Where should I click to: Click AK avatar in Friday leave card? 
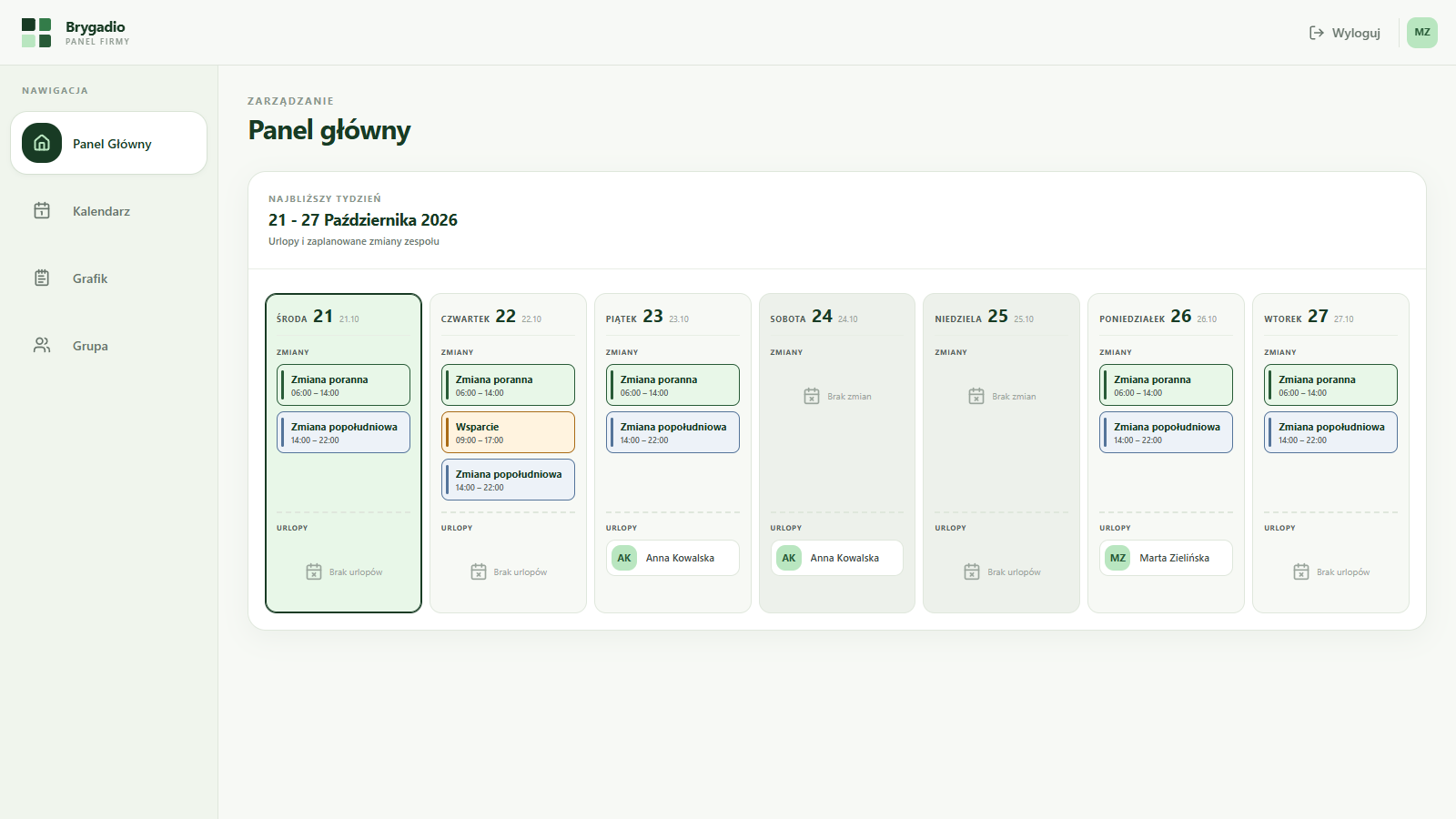pos(624,558)
